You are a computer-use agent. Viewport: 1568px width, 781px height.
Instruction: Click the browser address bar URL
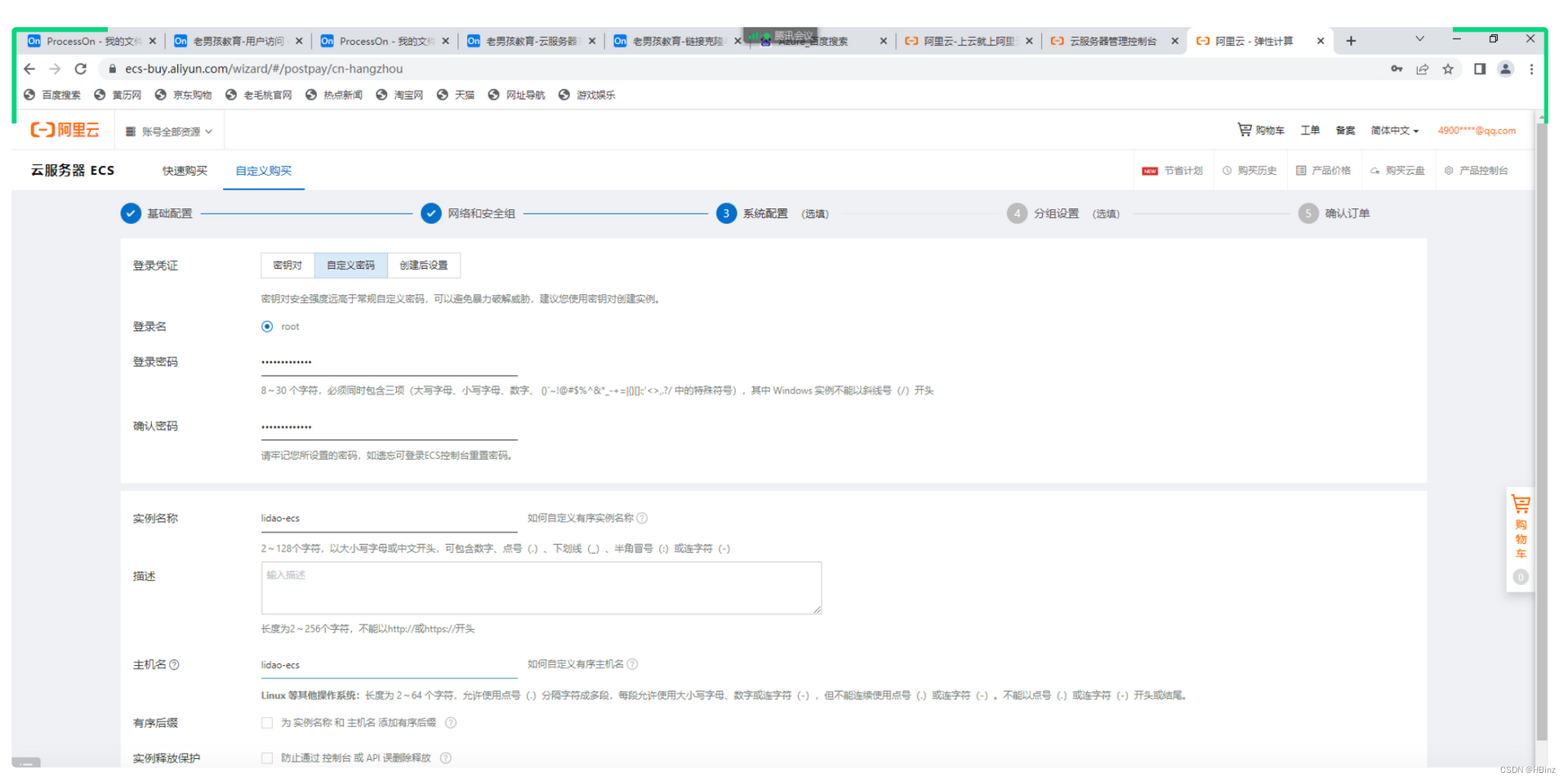(x=264, y=69)
